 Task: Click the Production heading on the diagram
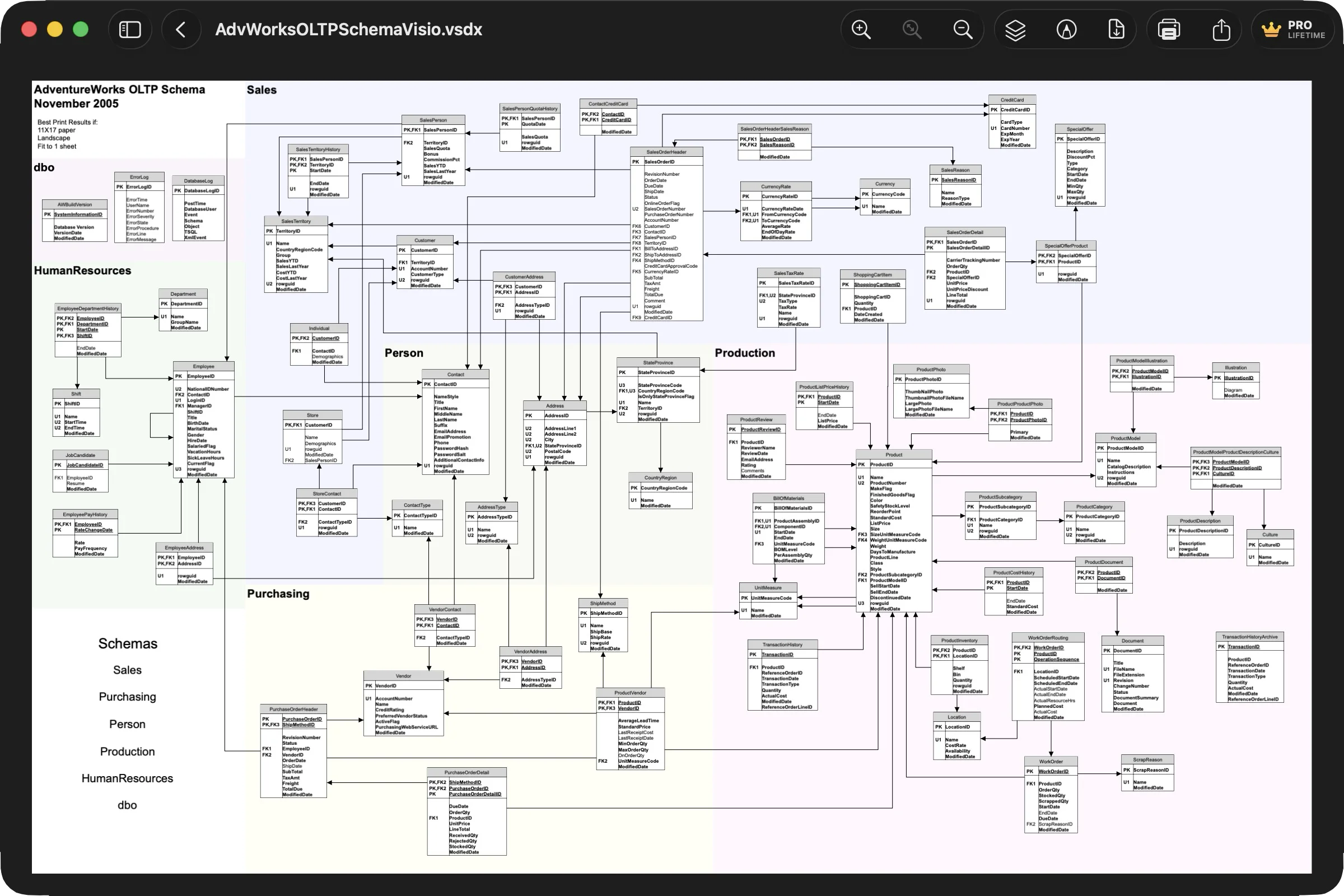click(x=745, y=353)
